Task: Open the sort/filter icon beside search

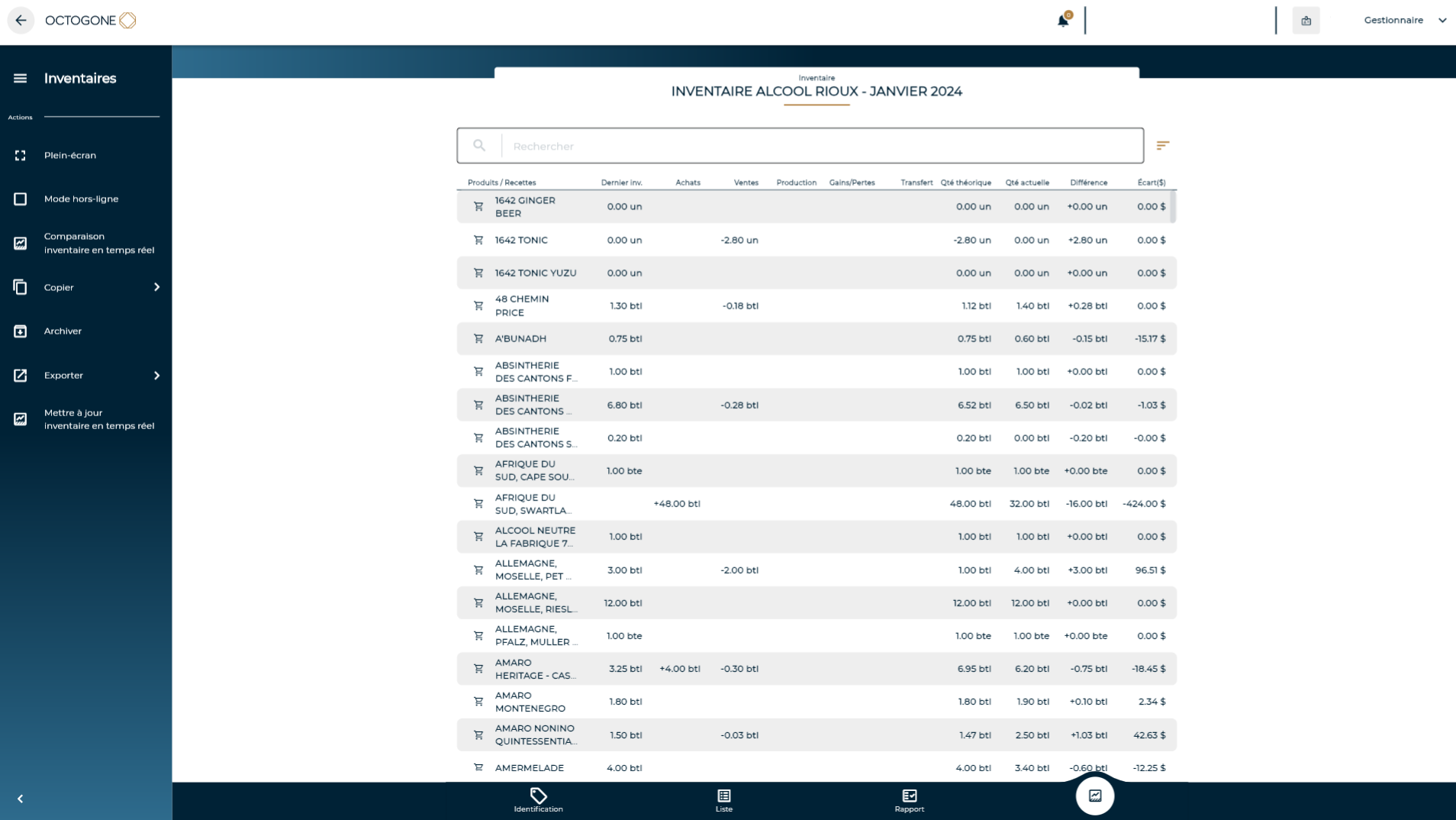Action: coord(1162,145)
